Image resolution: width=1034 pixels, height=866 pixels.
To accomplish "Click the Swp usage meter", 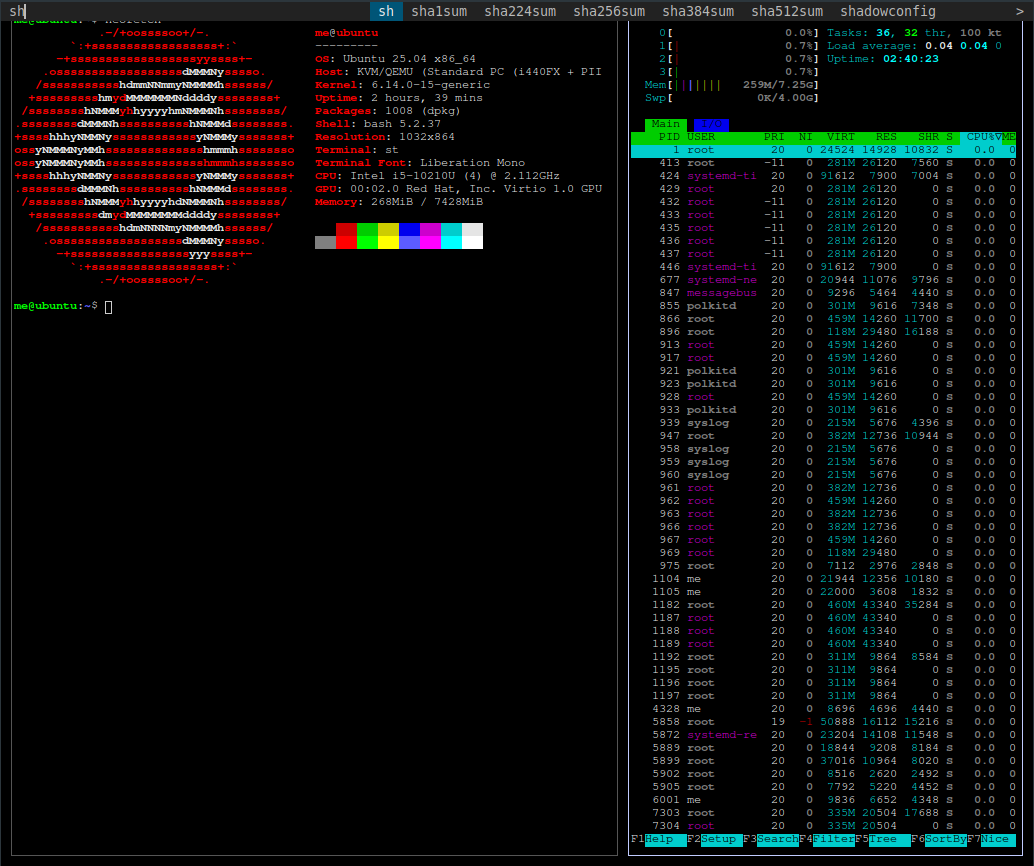I will click(x=731, y=98).
